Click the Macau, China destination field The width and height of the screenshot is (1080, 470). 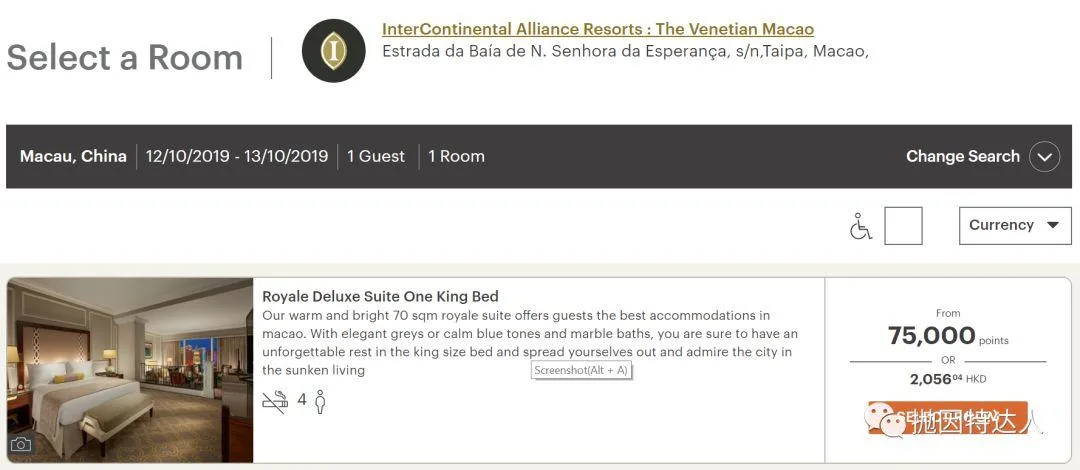coord(73,157)
